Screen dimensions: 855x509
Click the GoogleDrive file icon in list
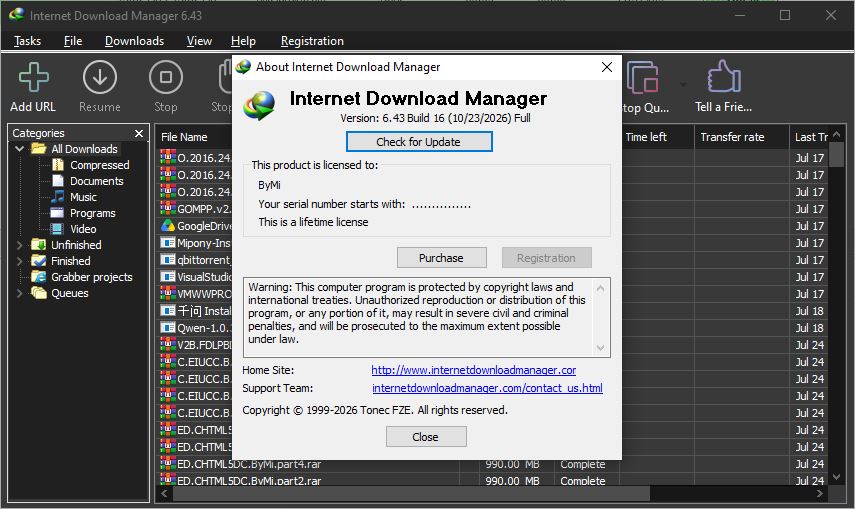click(167, 225)
